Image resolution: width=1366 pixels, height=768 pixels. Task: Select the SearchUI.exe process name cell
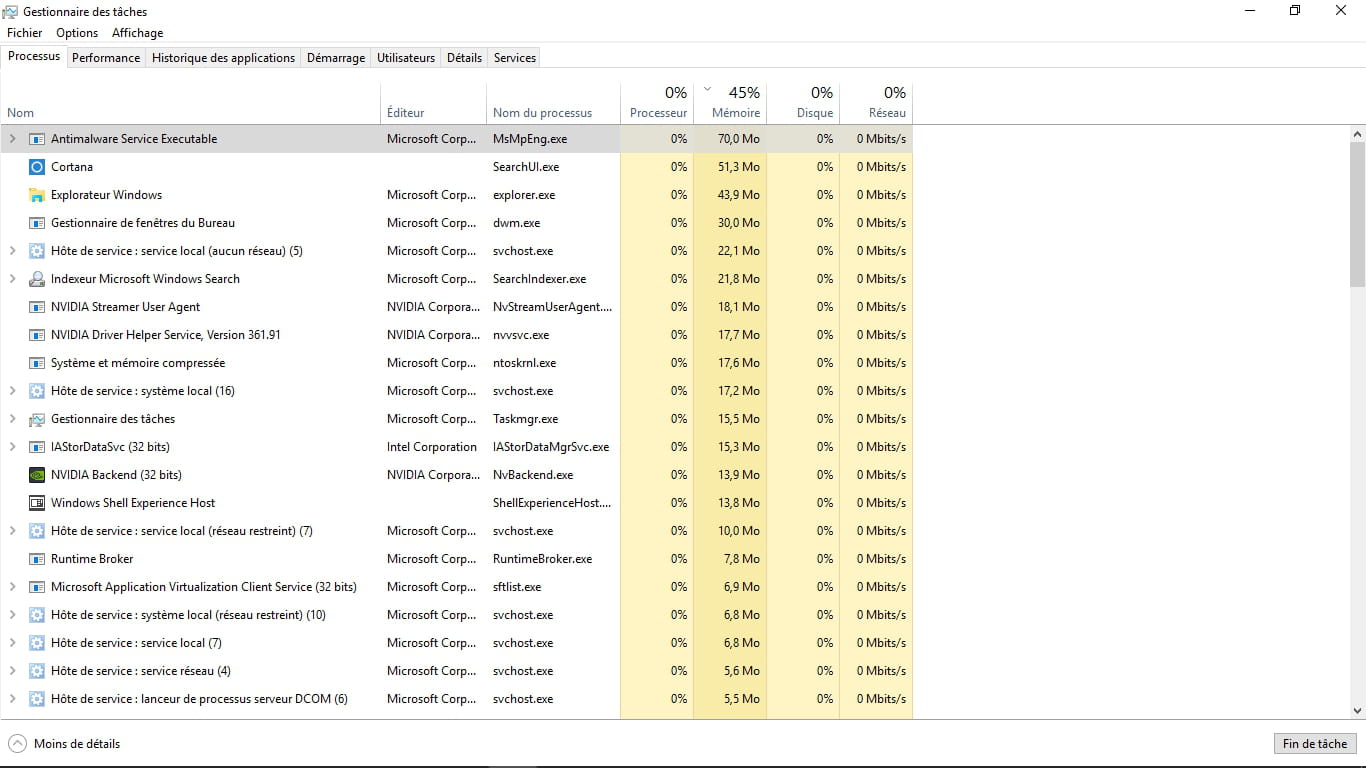coord(553,167)
